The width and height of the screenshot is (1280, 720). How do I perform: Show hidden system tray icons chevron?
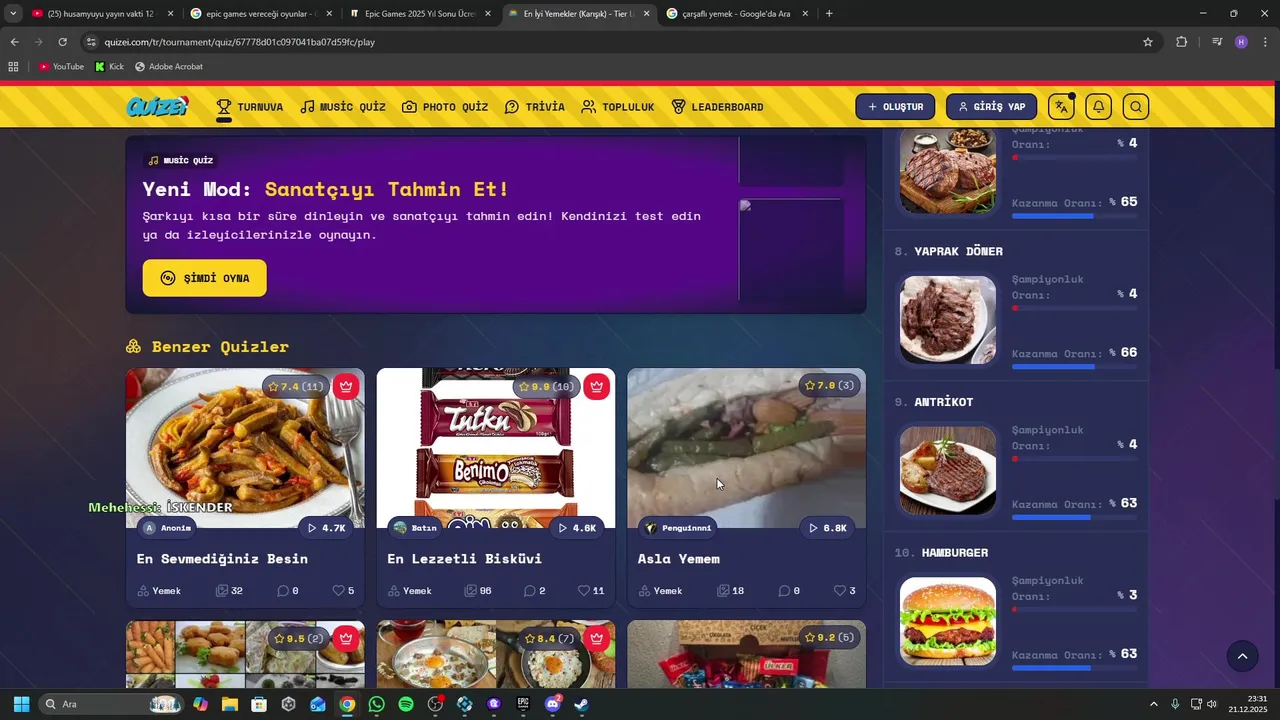pyautogui.click(x=1153, y=704)
